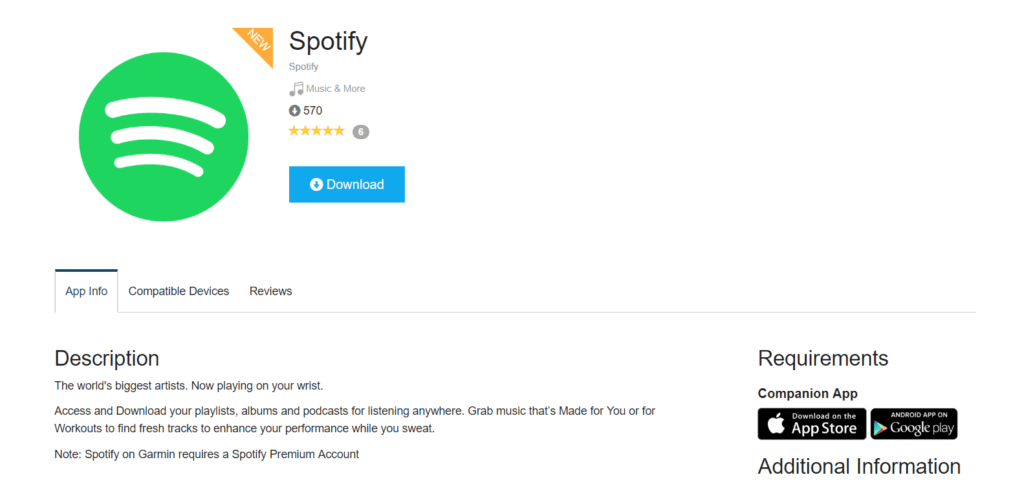Click the download count arrow icon
The image size is (1024, 486).
coord(295,111)
